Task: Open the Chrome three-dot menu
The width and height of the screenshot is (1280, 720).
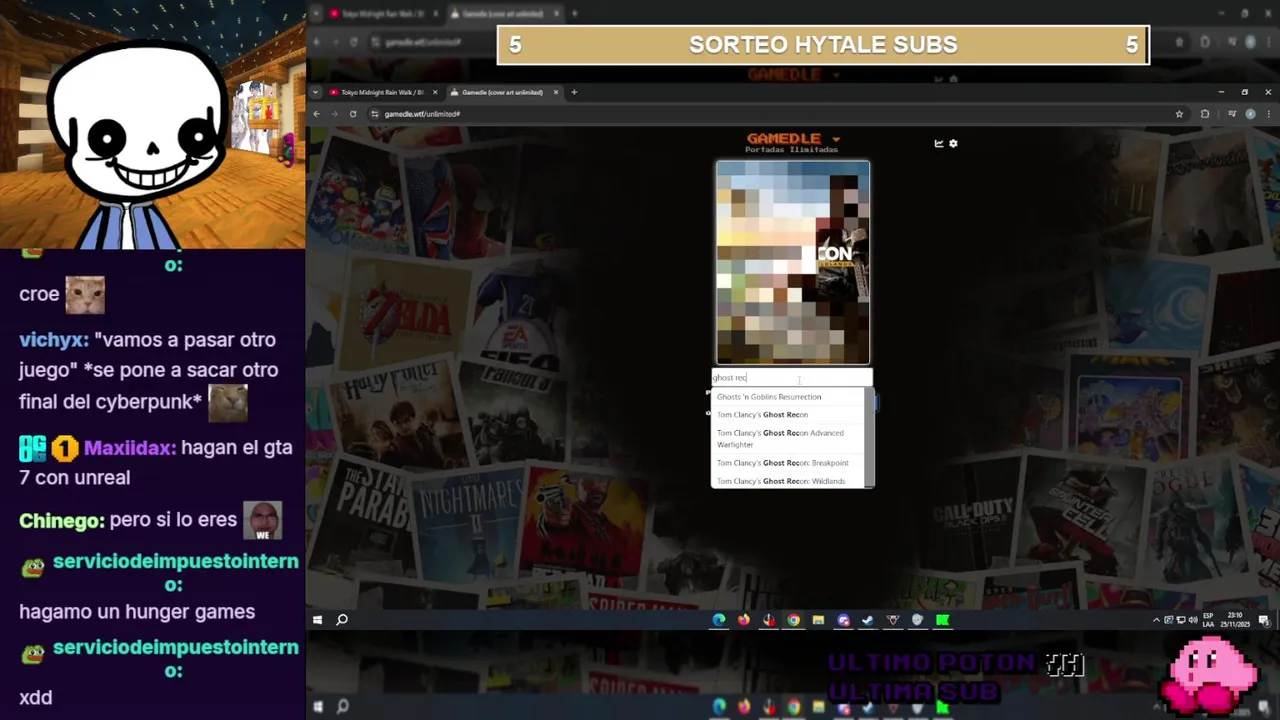Action: click(x=1267, y=114)
